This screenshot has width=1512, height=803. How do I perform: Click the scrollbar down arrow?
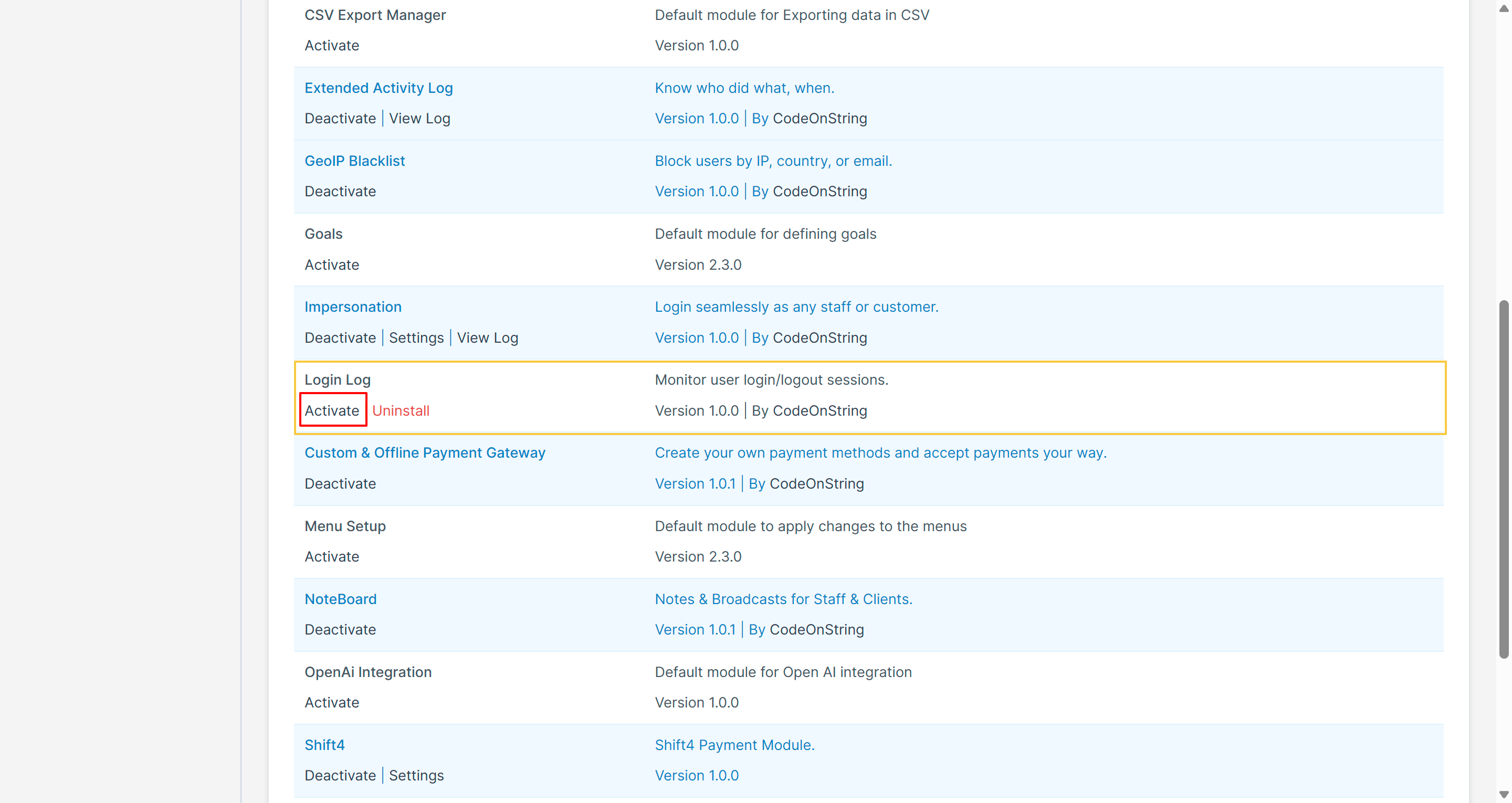(x=1503, y=794)
